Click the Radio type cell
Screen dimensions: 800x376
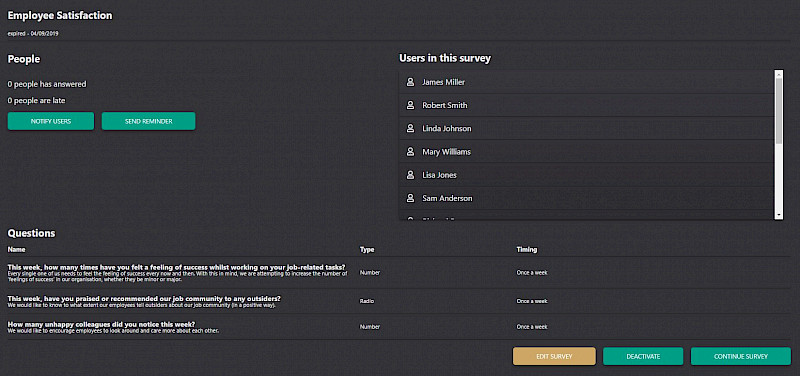(x=367, y=301)
